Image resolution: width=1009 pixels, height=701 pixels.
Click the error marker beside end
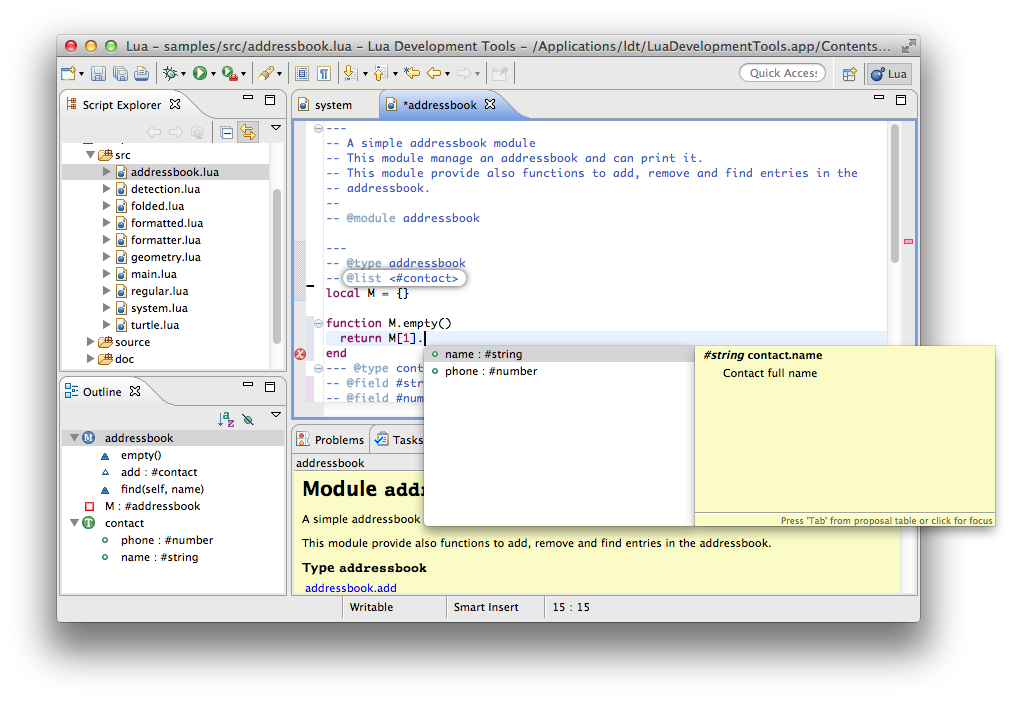[x=301, y=353]
